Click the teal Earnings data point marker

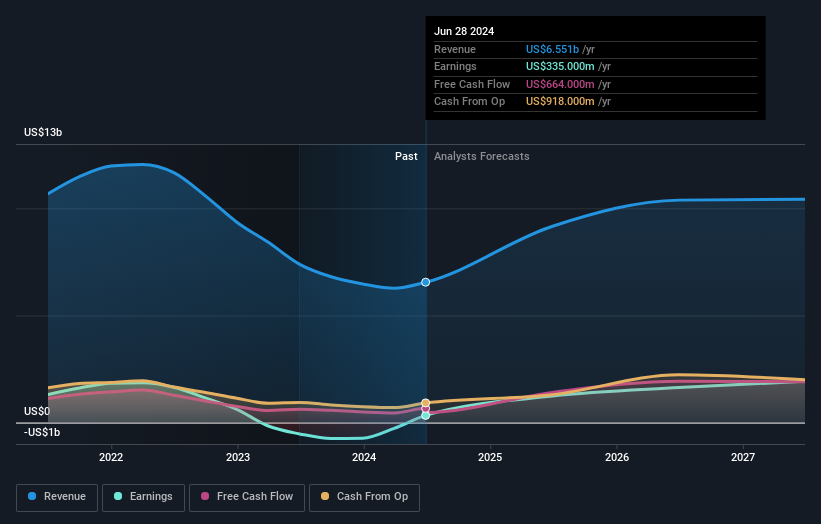[x=426, y=416]
